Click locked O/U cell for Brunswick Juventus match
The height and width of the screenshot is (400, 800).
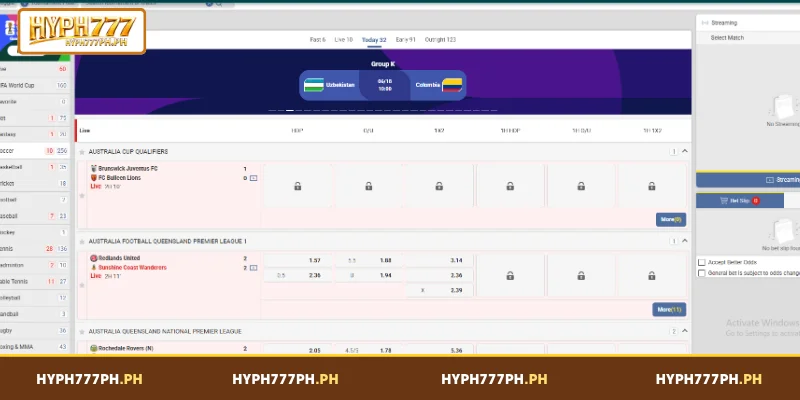(x=368, y=186)
